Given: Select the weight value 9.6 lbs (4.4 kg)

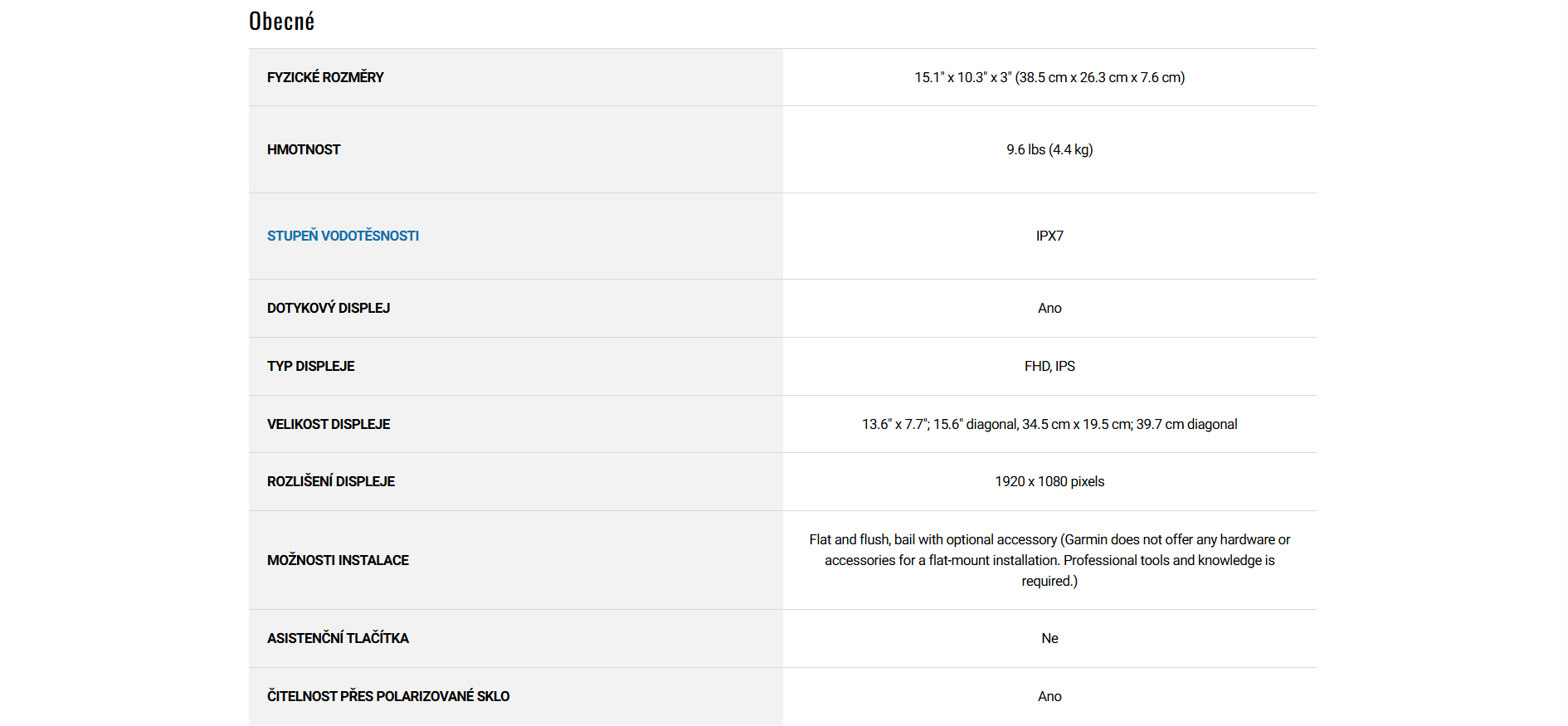Looking at the screenshot, I should pos(1049,149).
